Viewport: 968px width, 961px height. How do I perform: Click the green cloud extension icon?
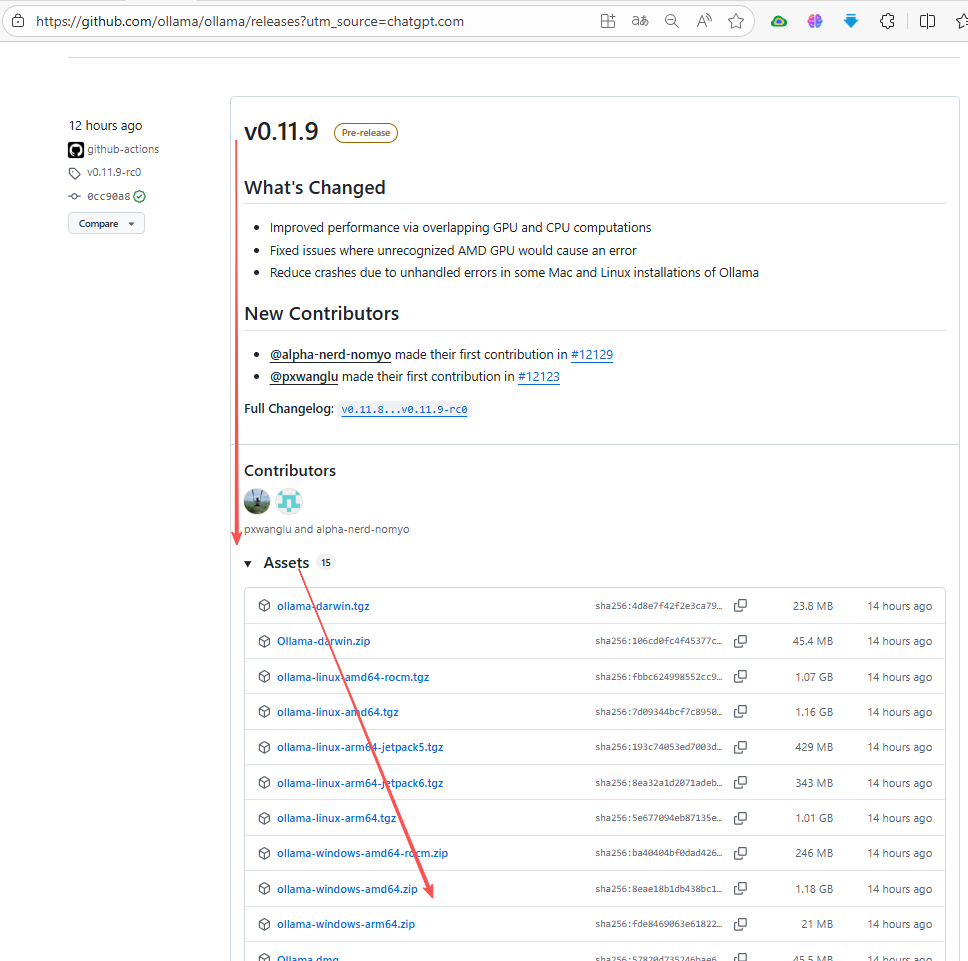(x=779, y=22)
